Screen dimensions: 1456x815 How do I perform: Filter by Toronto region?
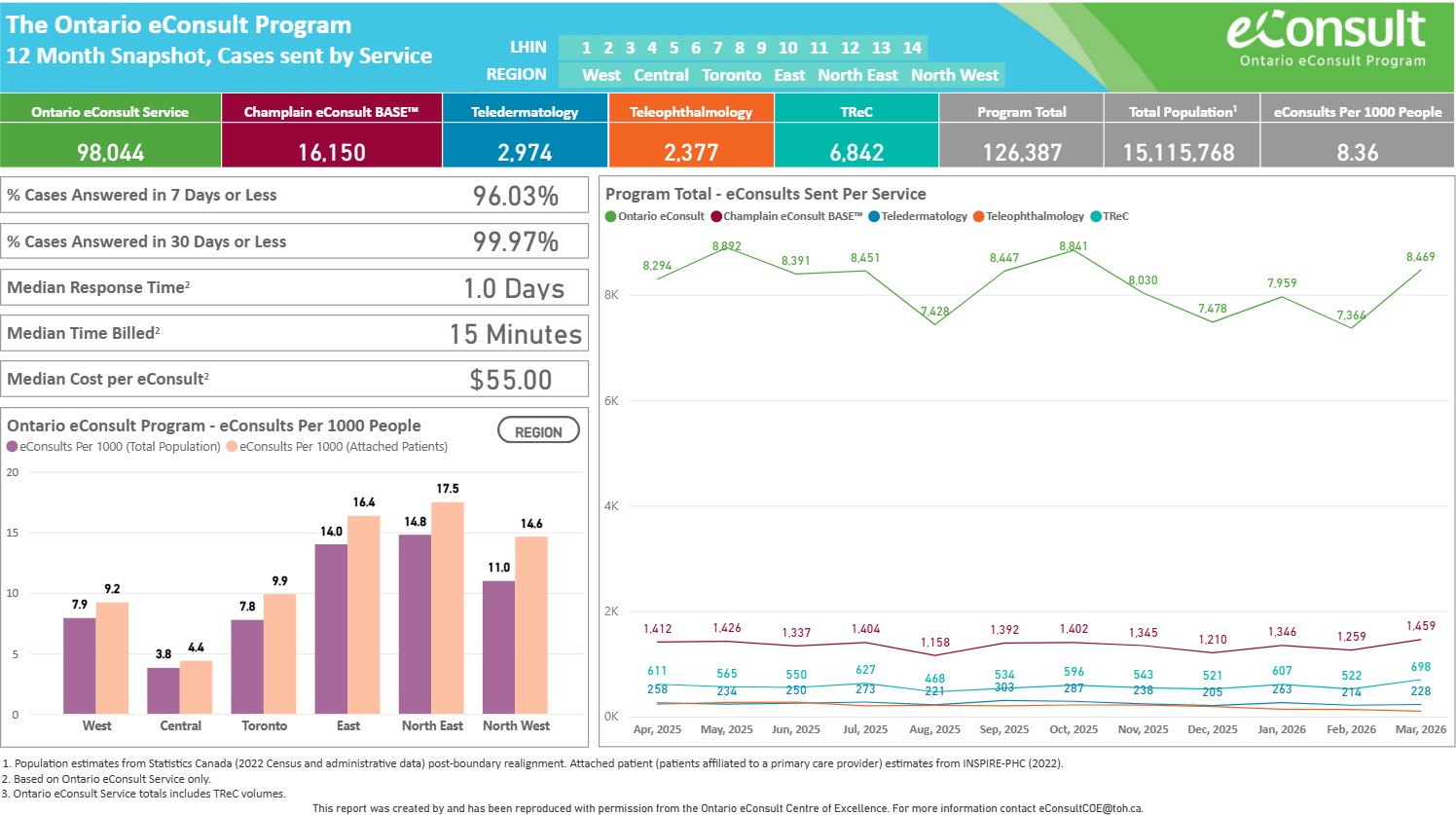[731, 75]
